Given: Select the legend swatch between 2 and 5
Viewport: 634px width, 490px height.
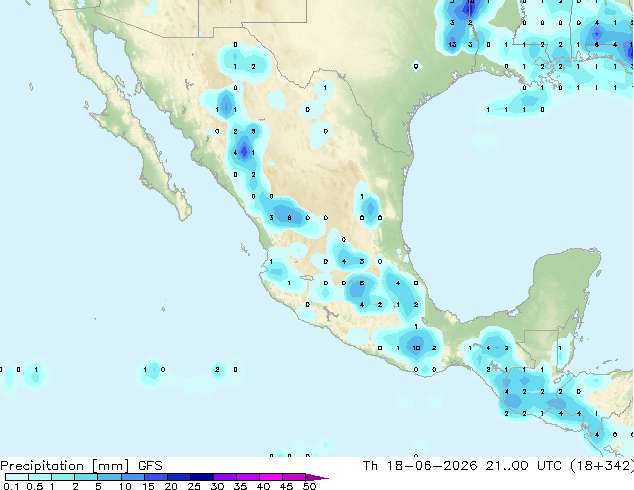Looking at the screenshot, I should pos(86,477).
